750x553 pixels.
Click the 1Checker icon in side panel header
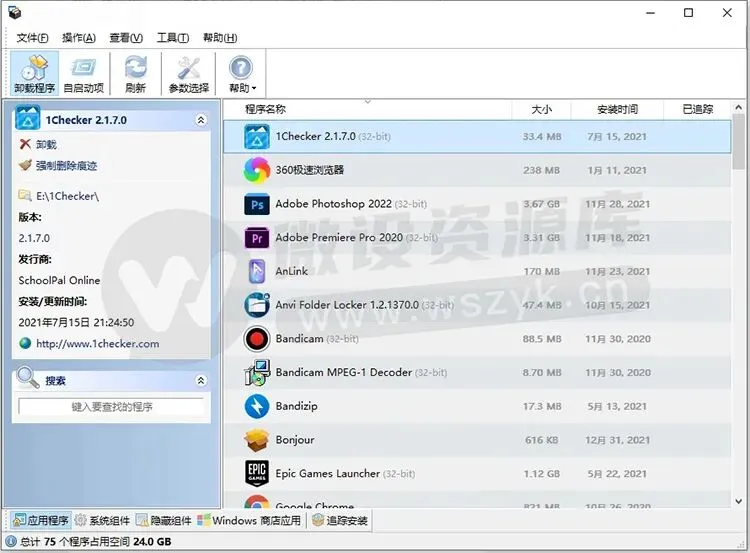click(x=27, y=118)
